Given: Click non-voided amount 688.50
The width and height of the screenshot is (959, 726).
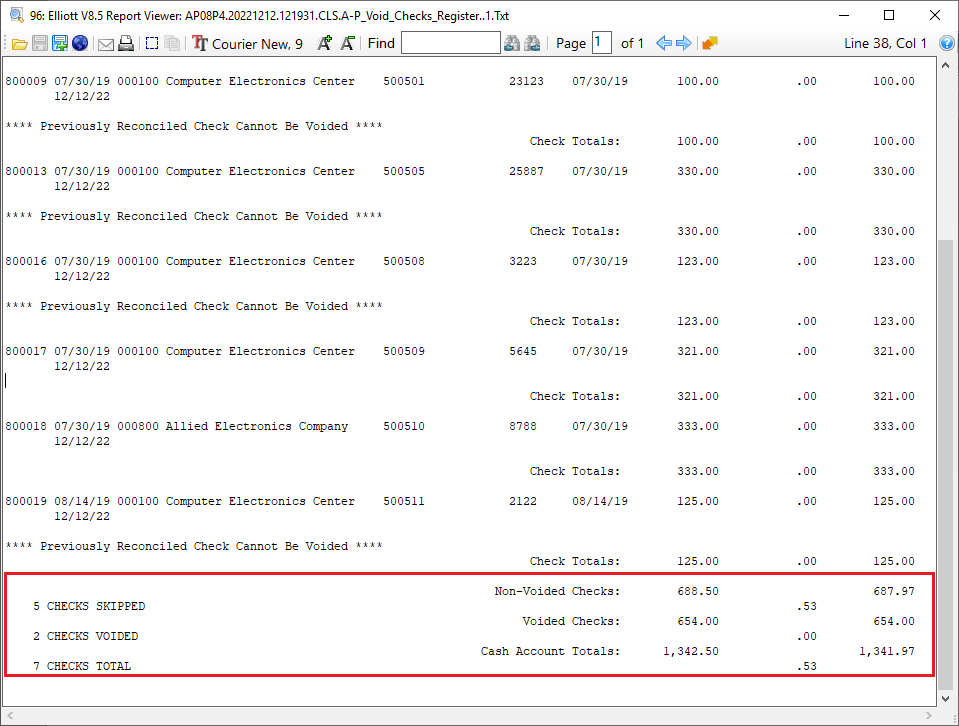Looking at the screenshot, I should (x=698, y=591).
